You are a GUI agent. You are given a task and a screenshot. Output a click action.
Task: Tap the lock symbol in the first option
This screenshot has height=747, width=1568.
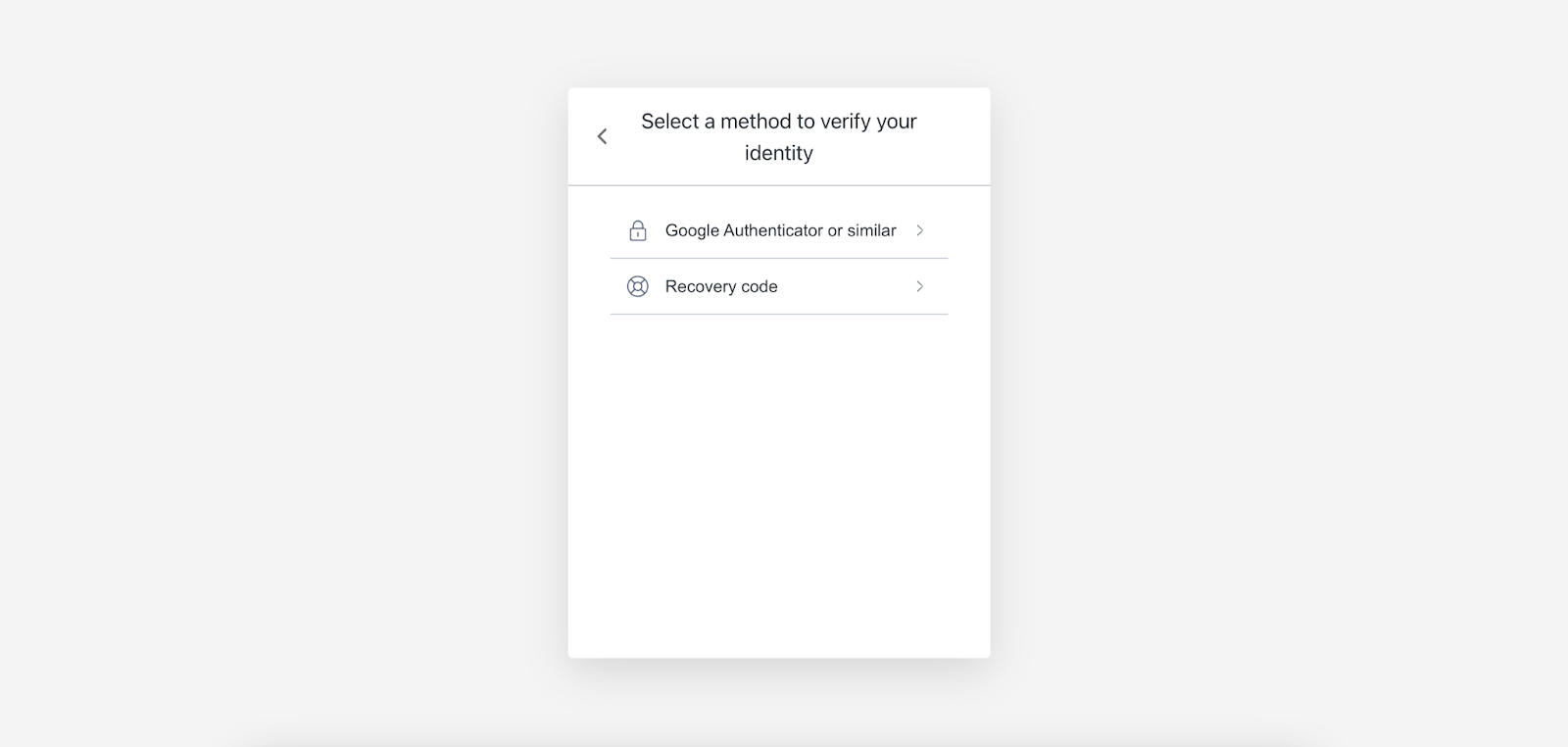[638, 230]
